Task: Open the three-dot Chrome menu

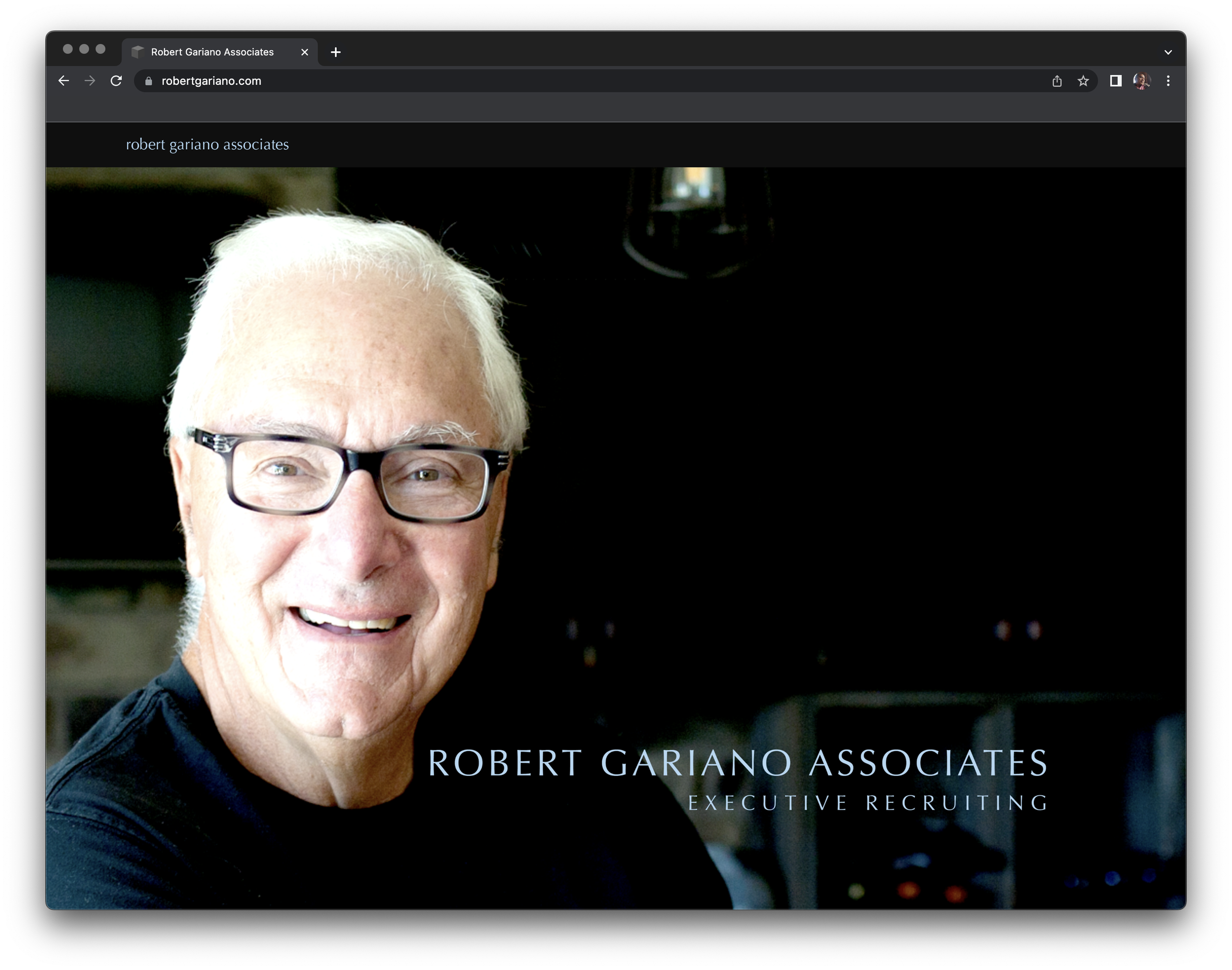Action: pos(1168,81)
